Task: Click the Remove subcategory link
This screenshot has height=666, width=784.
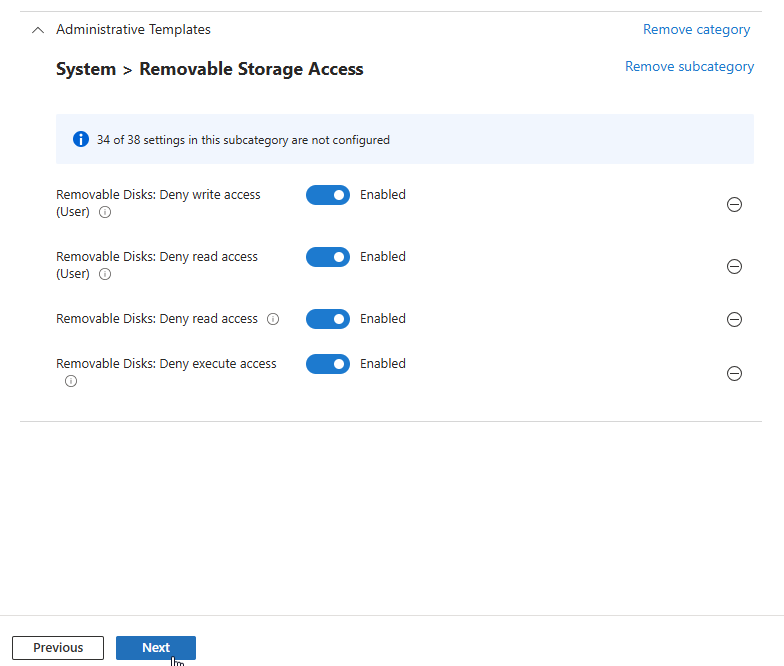Action: 689,67
